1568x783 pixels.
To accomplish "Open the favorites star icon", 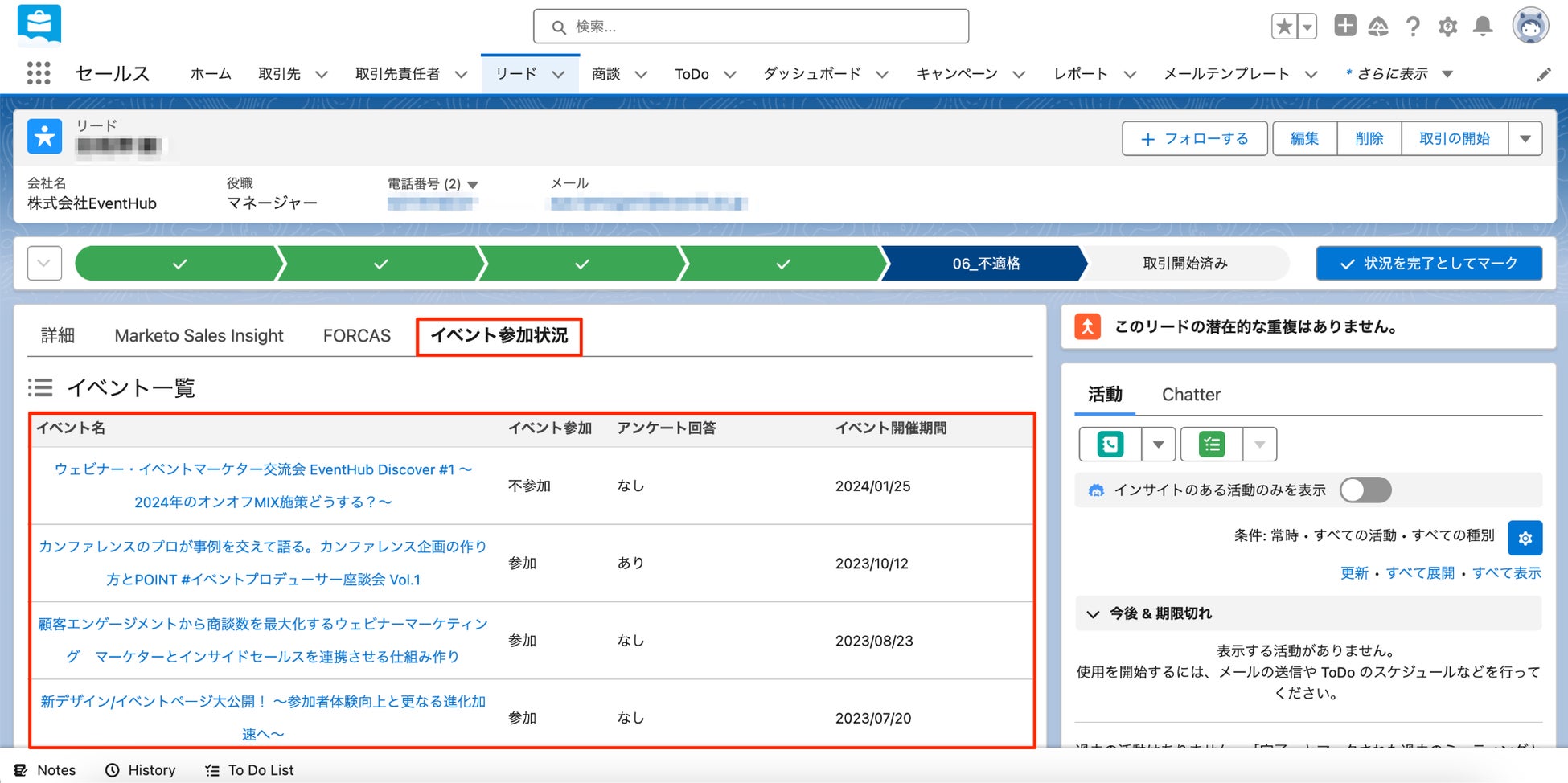I will pos(1284,27).
